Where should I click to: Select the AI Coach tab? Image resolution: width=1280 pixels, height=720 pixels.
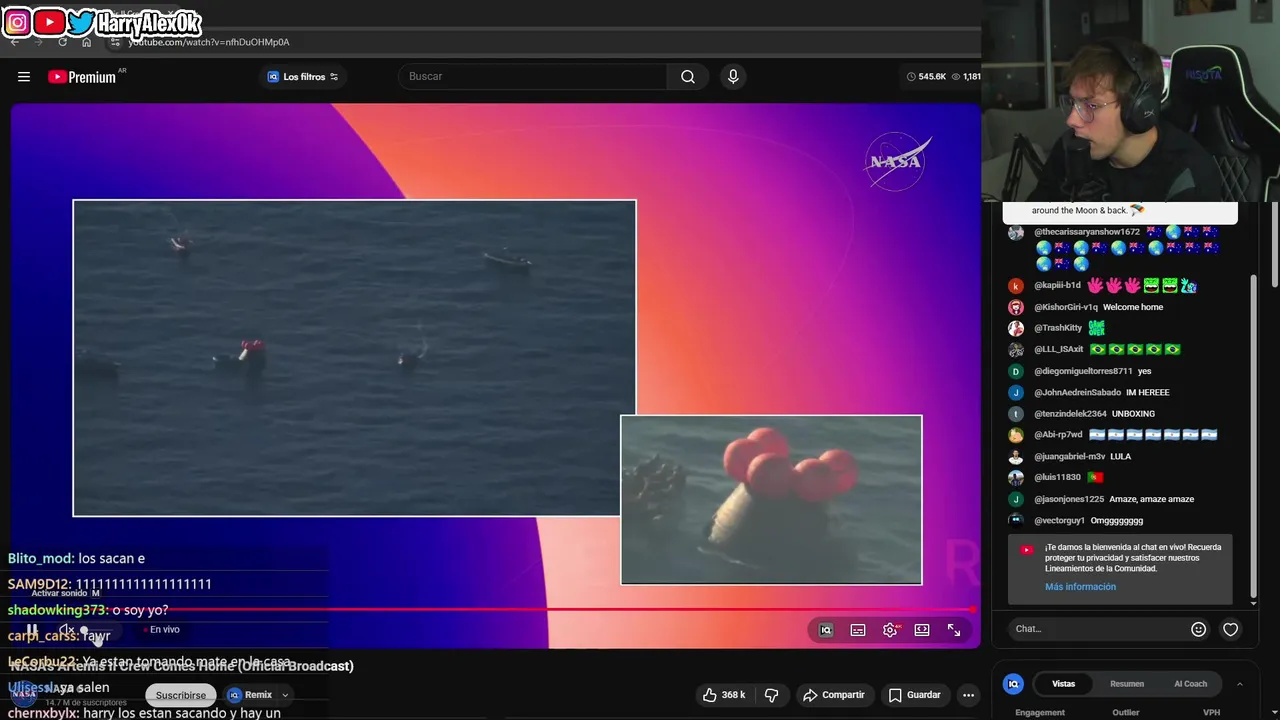pyautogui.click(x=1190, y=684)
